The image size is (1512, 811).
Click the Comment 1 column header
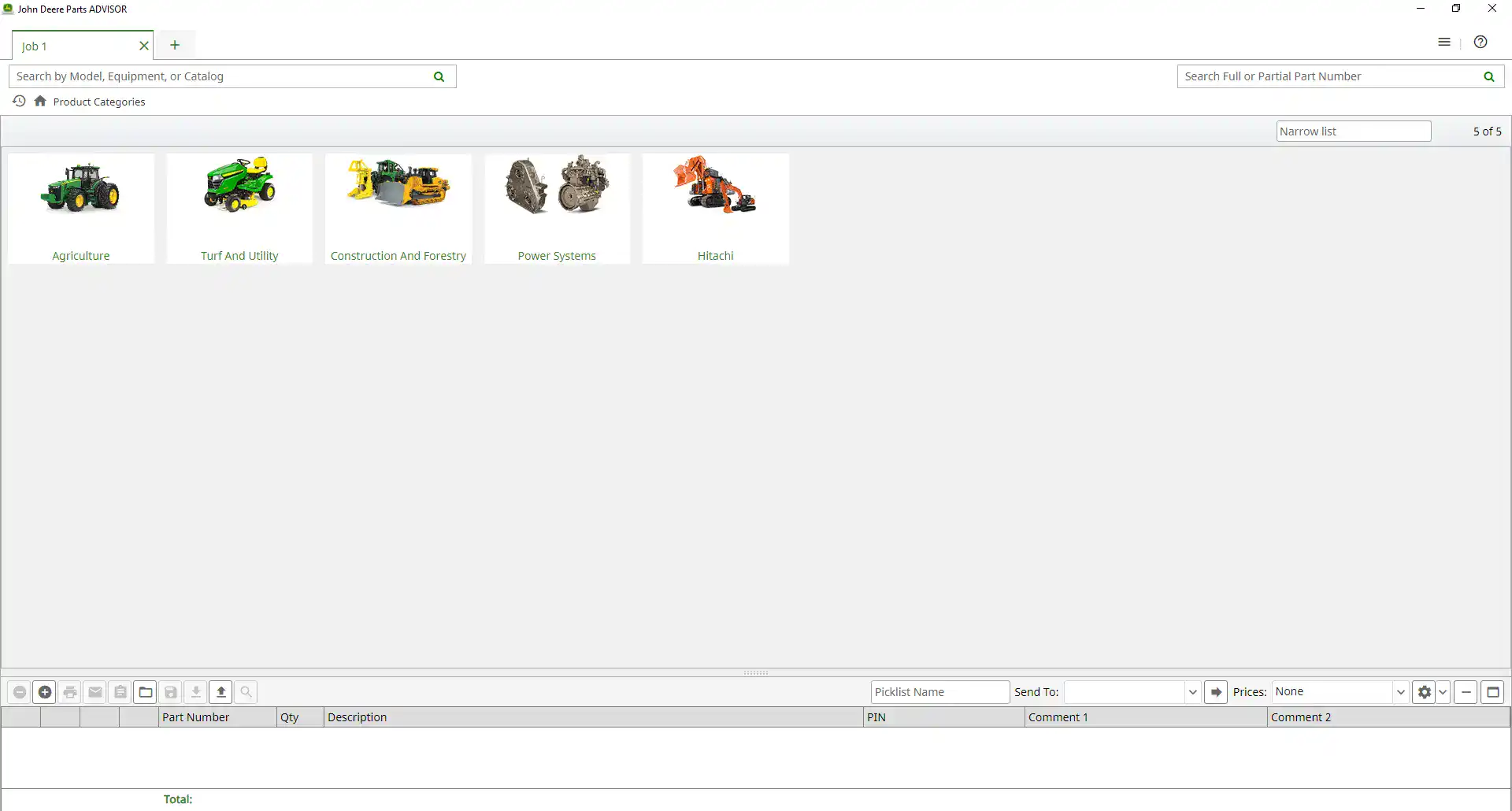pos(1146,717)
